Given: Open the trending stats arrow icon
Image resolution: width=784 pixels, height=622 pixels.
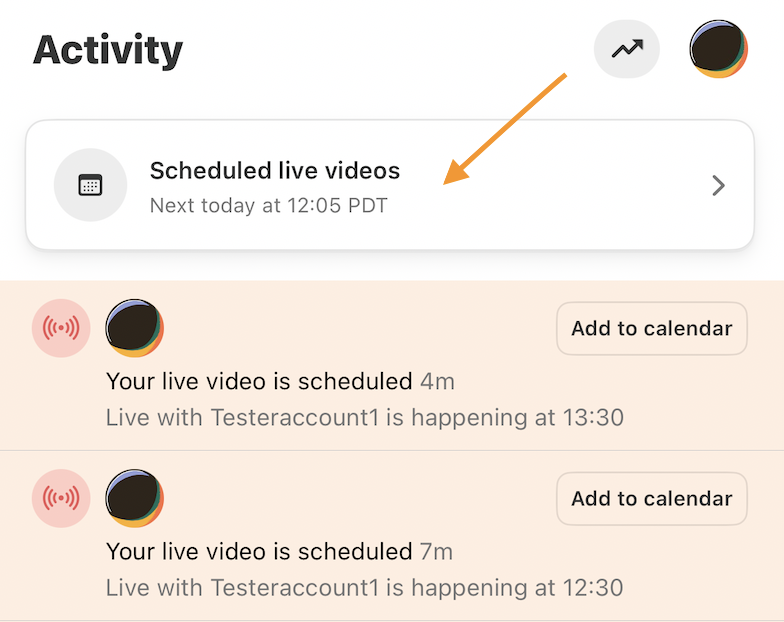Looking at the screenshot, I should point(626,49).
